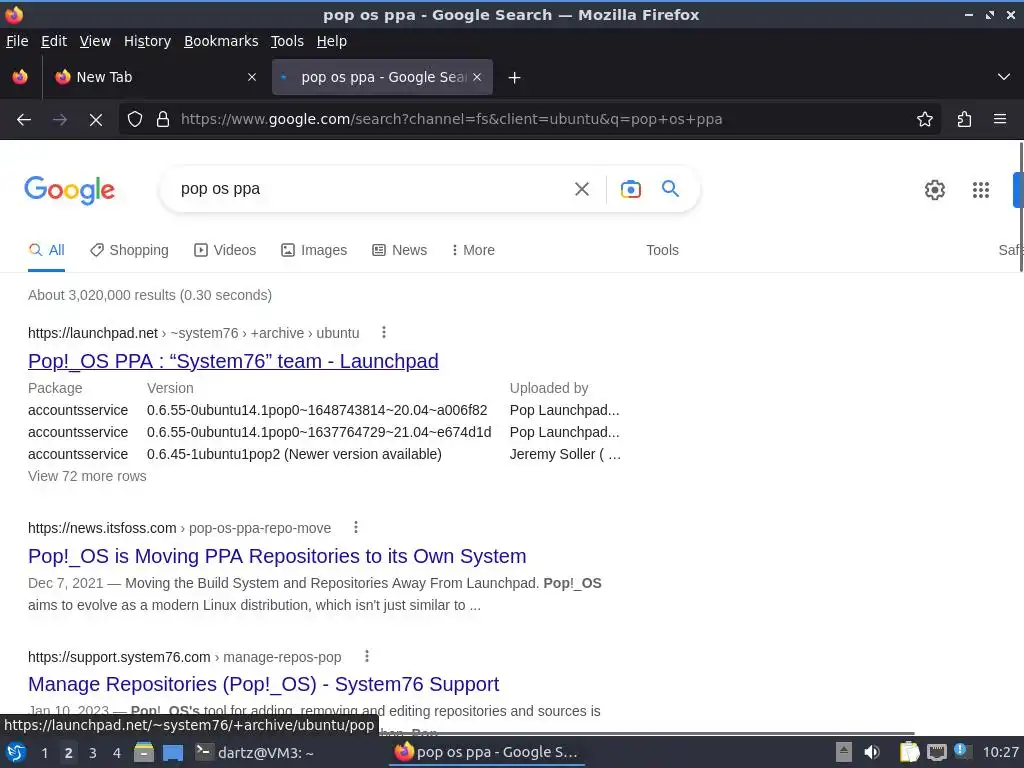Open the File menu
Screen dimensions: 1024x768
tap(17, 41)
